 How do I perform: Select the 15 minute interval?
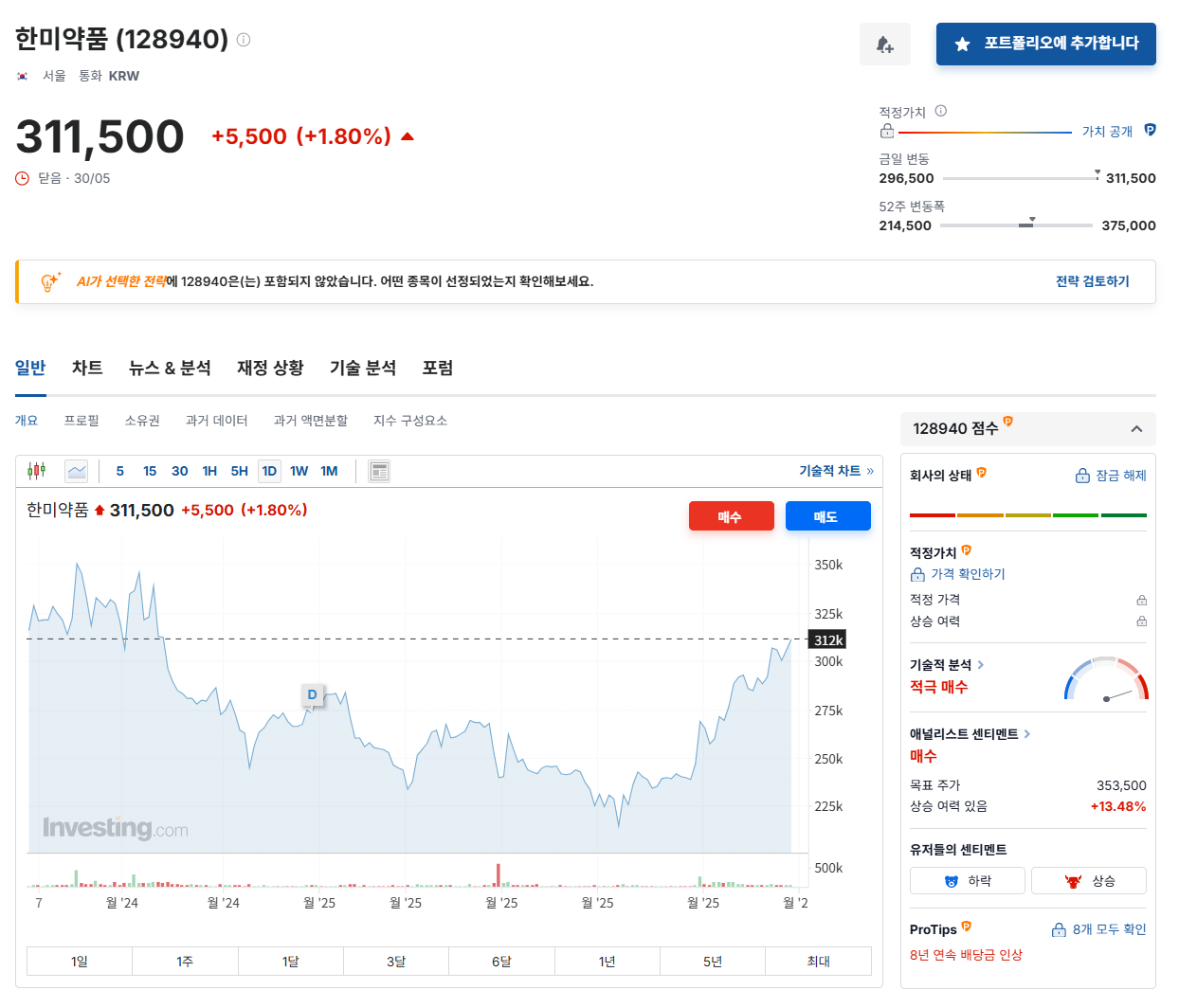click(x=150, y=471)
